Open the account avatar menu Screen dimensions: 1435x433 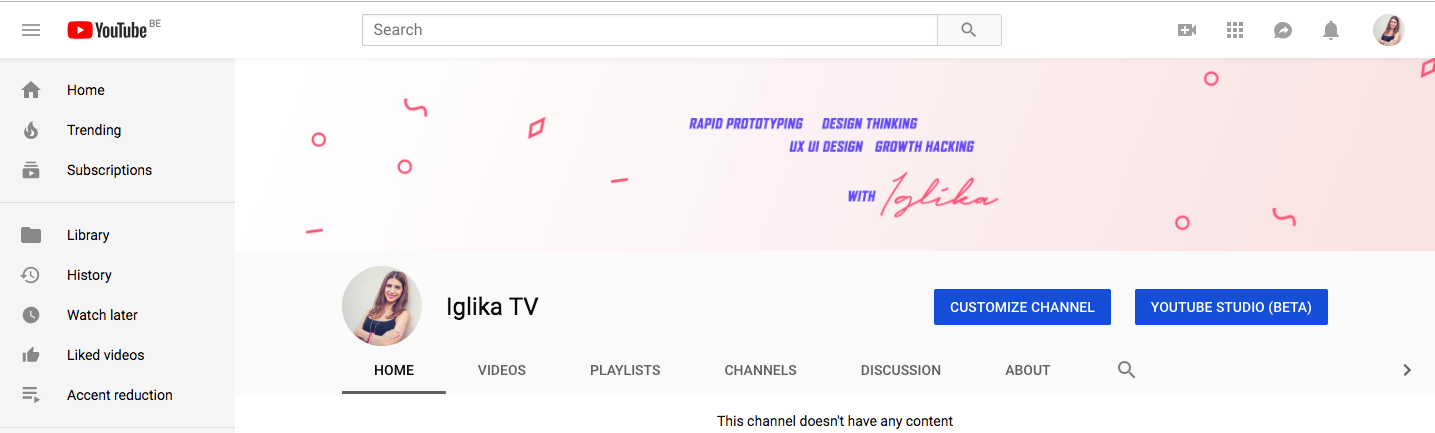pyautogui.click(x=1389, y=30)
